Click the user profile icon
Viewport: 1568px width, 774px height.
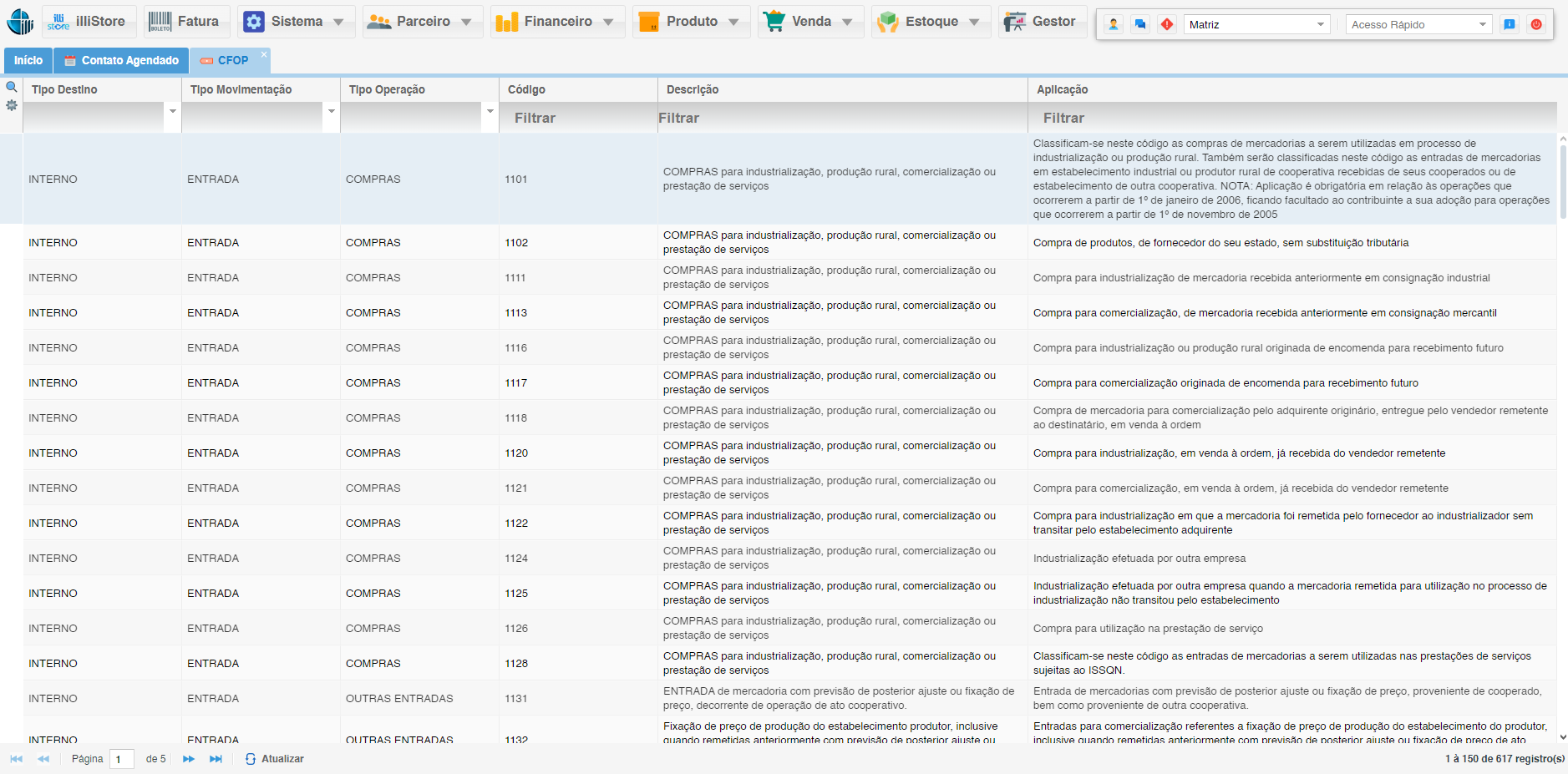pos(1114,24)
